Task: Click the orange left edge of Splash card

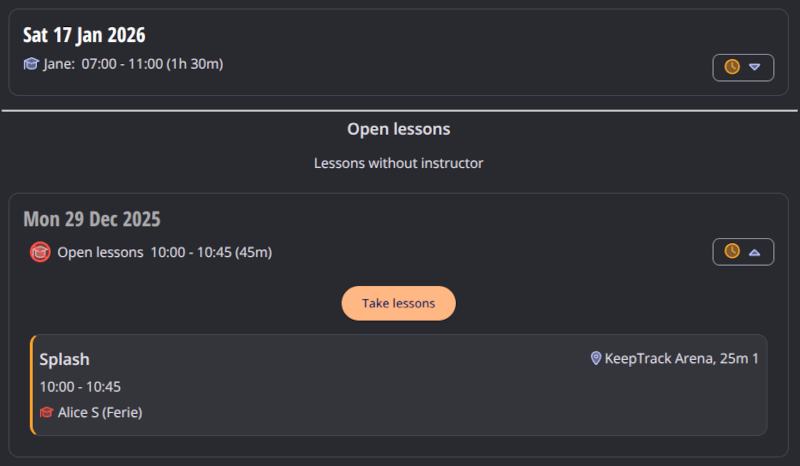Action: [32, 385]
